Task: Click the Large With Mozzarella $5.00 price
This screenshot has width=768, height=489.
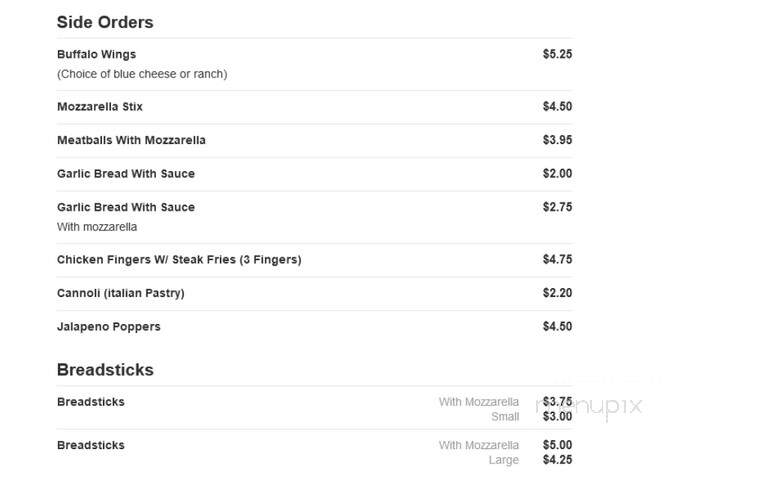Action: coord(557,445)
